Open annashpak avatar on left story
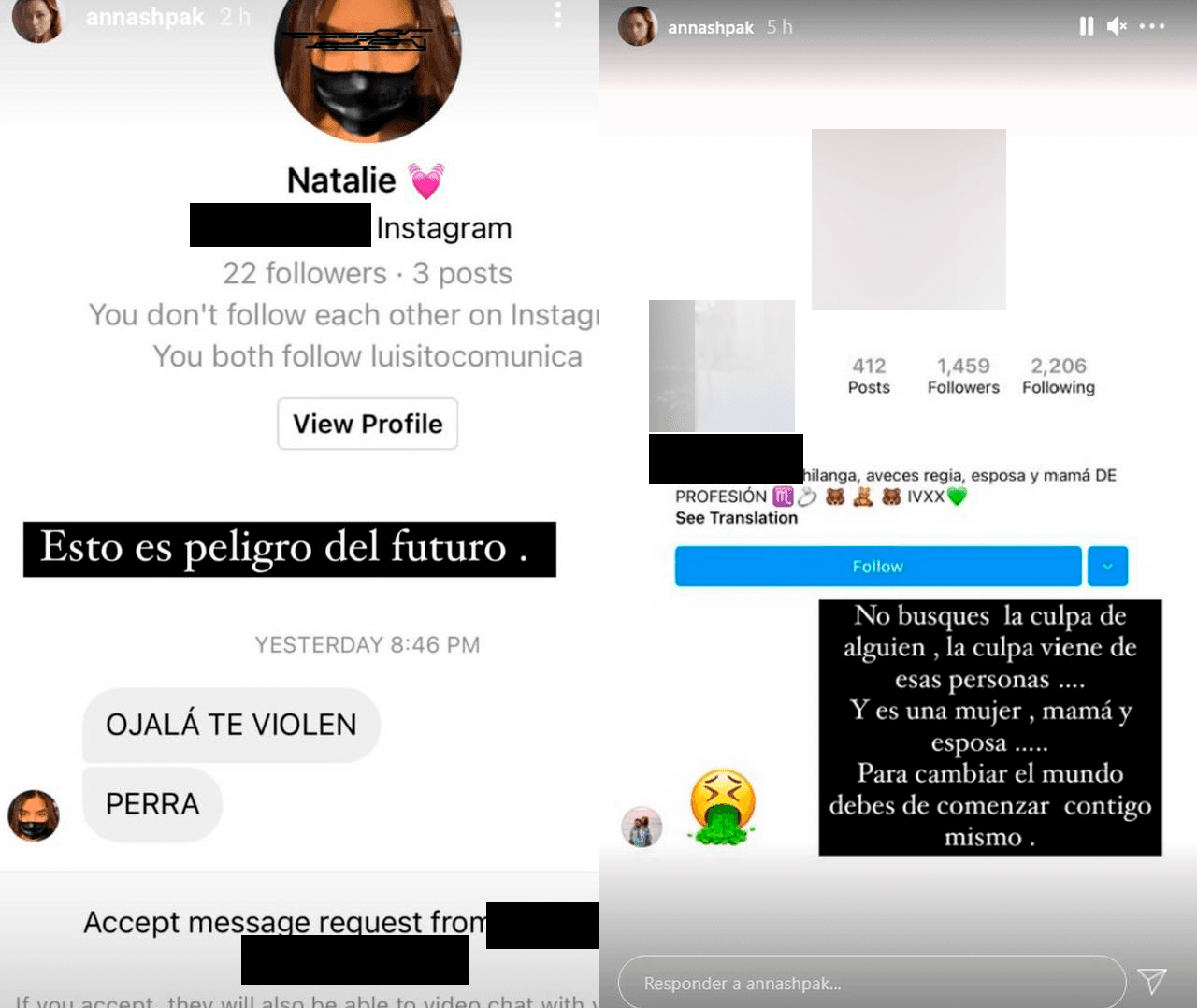Image resolution: width=1197 pixels, height=1008 pixels. 37,19
